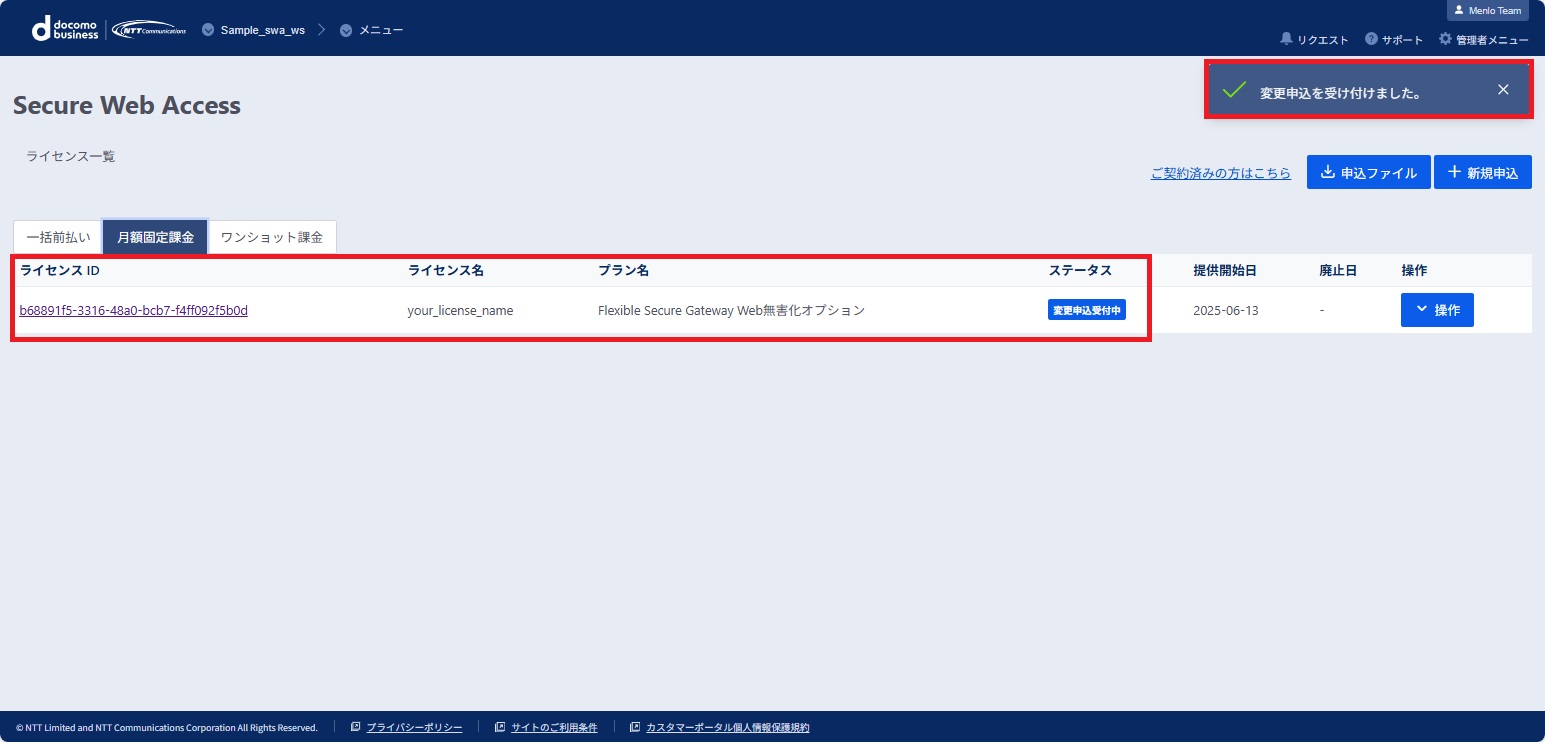
Task: Click the Secure Web Access page title
Action: 127,105
